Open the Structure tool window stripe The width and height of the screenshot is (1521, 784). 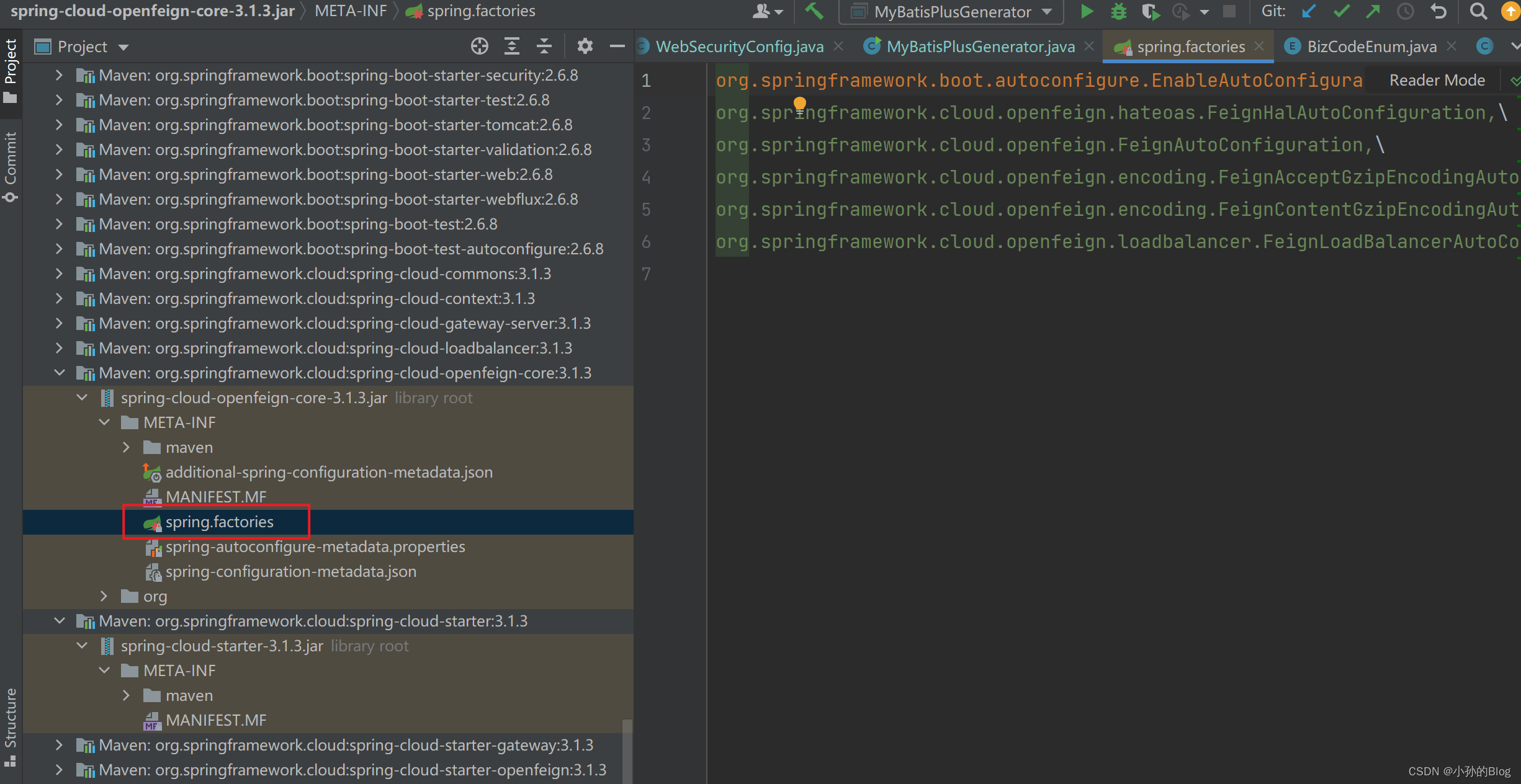pos(11,726)
